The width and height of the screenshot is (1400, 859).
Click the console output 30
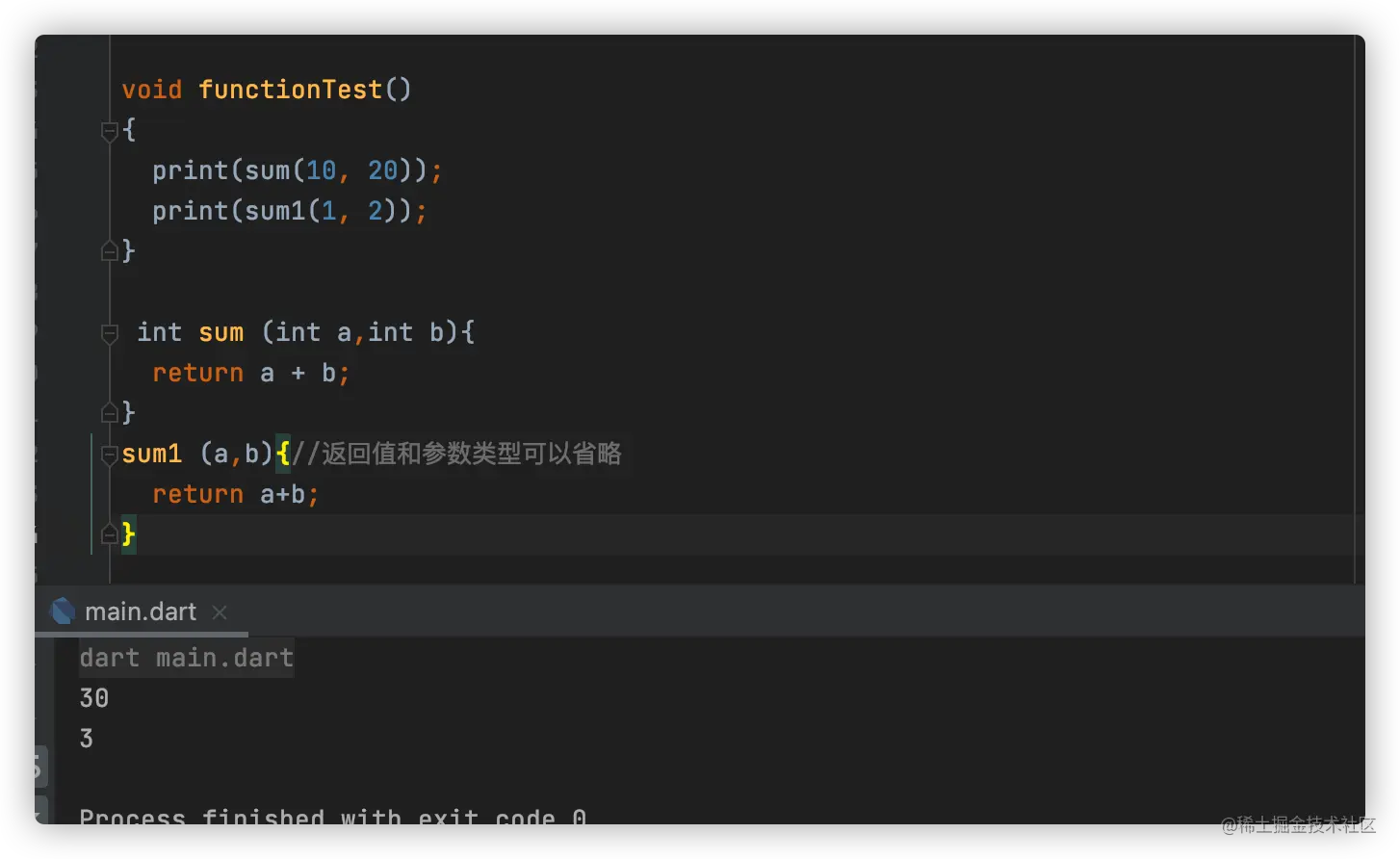coord(94,698)
